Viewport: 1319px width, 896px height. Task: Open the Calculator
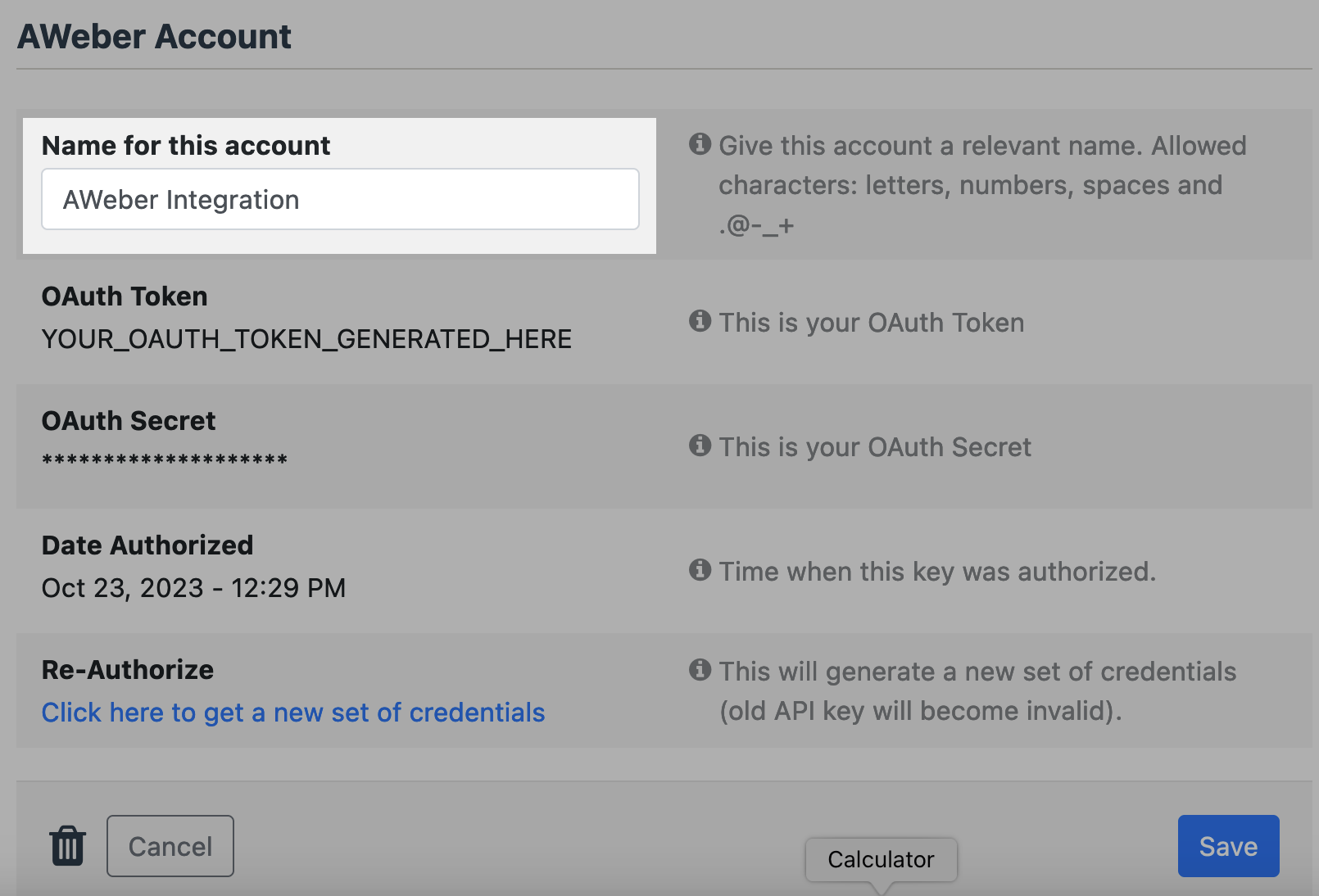coord(881,859)
